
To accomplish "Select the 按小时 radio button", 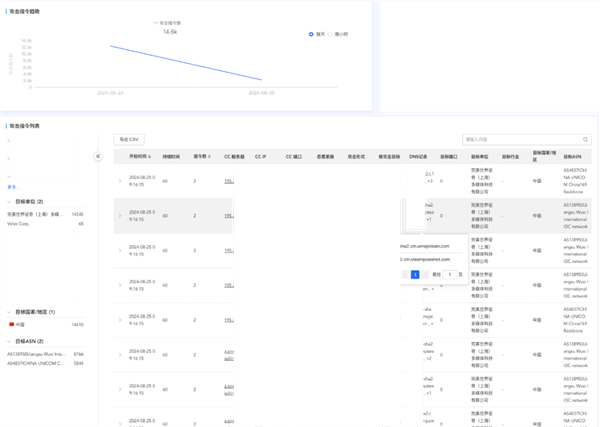I will point(330,34).
